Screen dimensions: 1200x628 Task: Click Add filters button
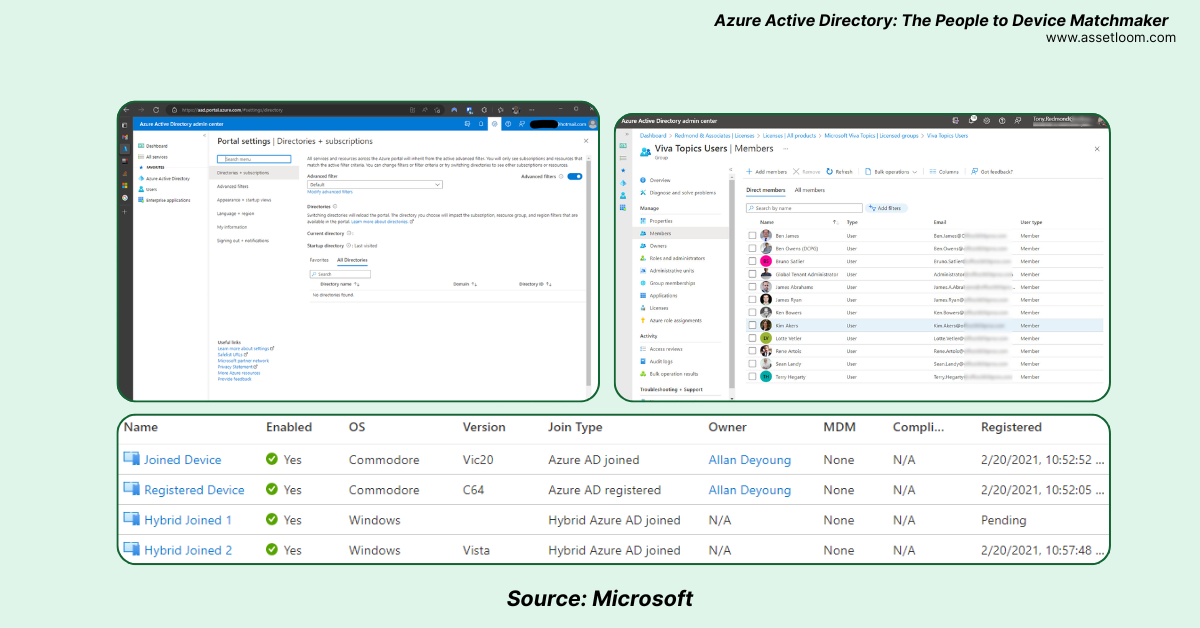click(x=885, y=208)
